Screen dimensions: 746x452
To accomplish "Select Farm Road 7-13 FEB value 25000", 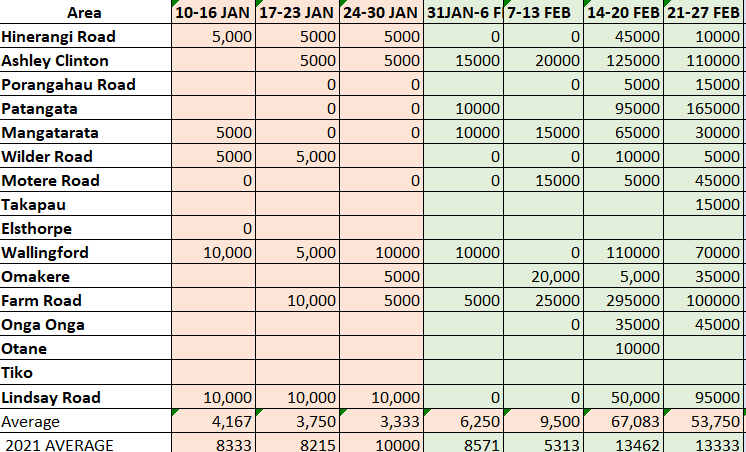I will [x=543, y=300].
